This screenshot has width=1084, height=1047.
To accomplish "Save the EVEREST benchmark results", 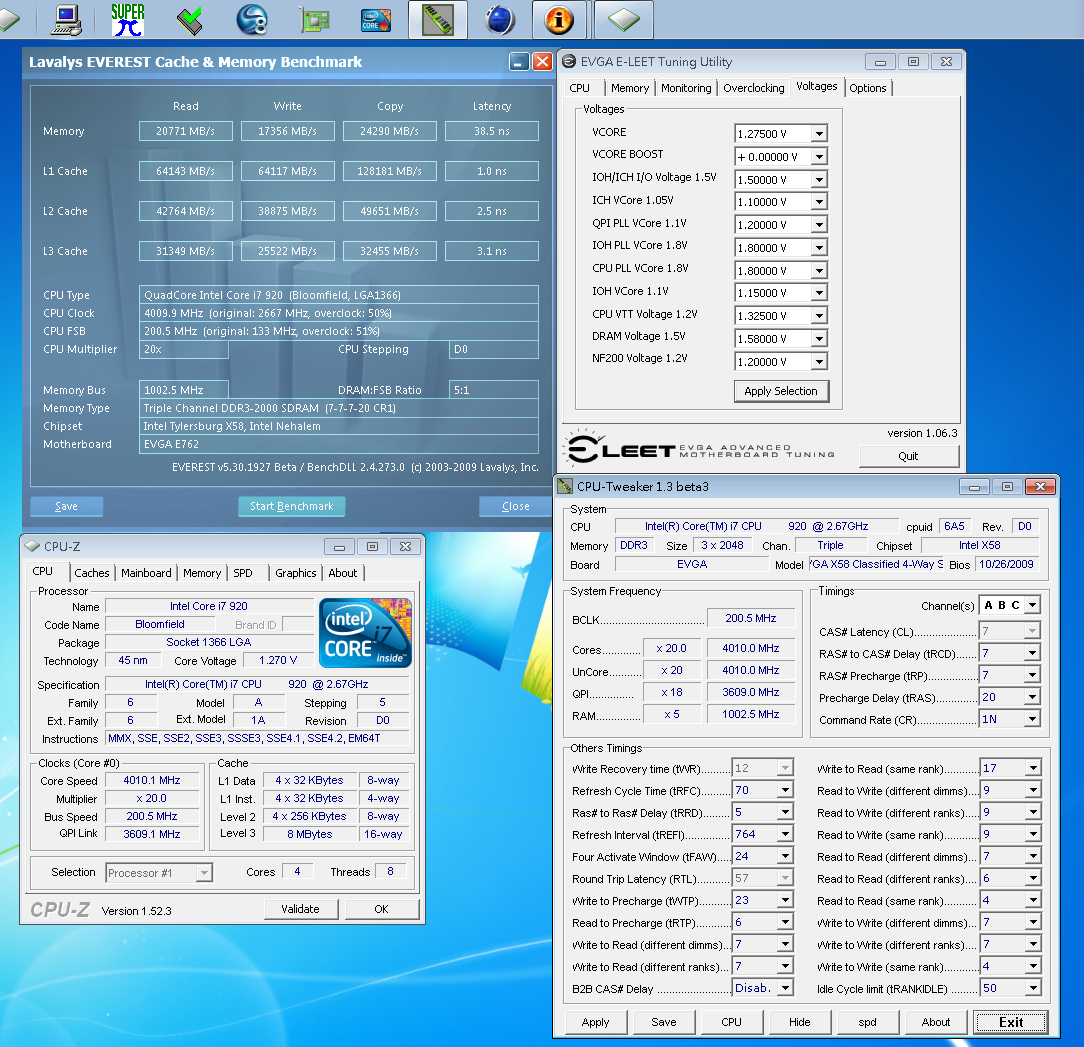I will (66, 506).
